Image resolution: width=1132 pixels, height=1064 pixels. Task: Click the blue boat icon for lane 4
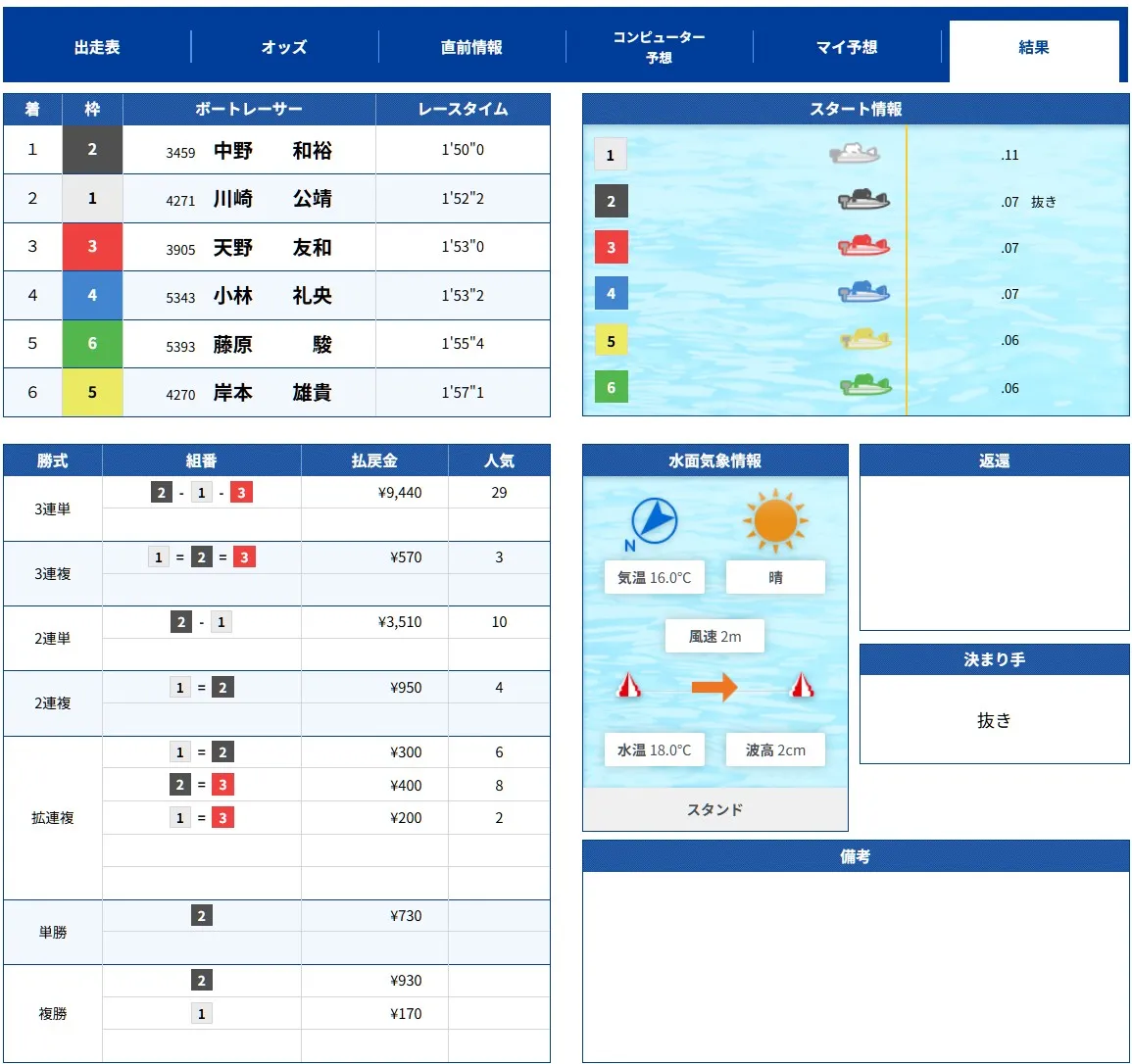pyautogui.click(x=862, y=294)
